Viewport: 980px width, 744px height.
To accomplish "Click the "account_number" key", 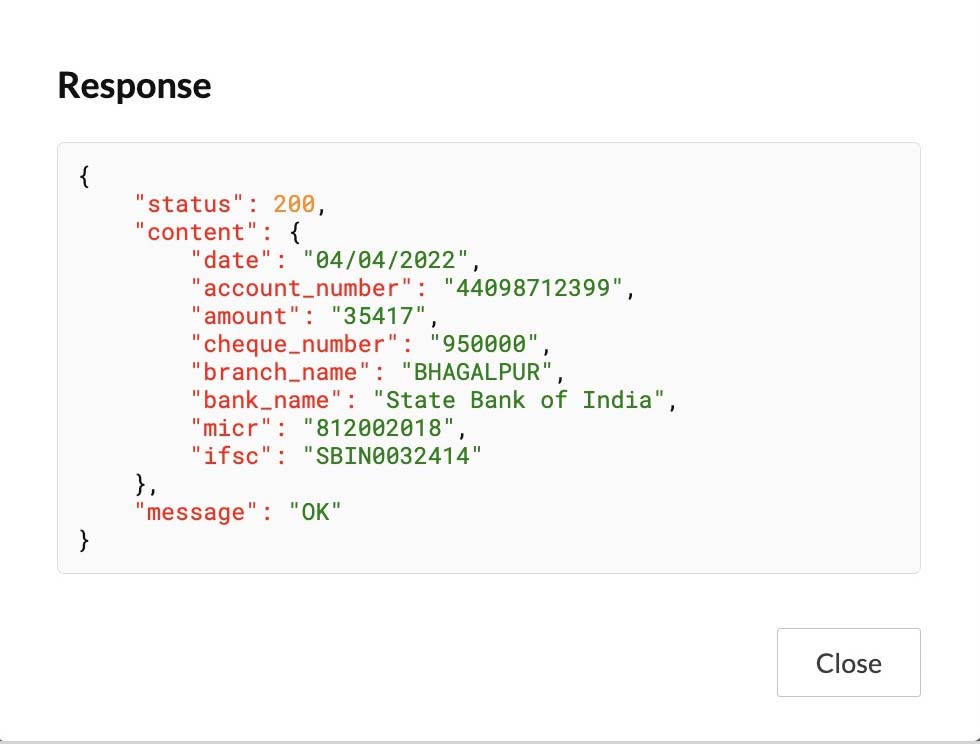I will coord(295,289).
